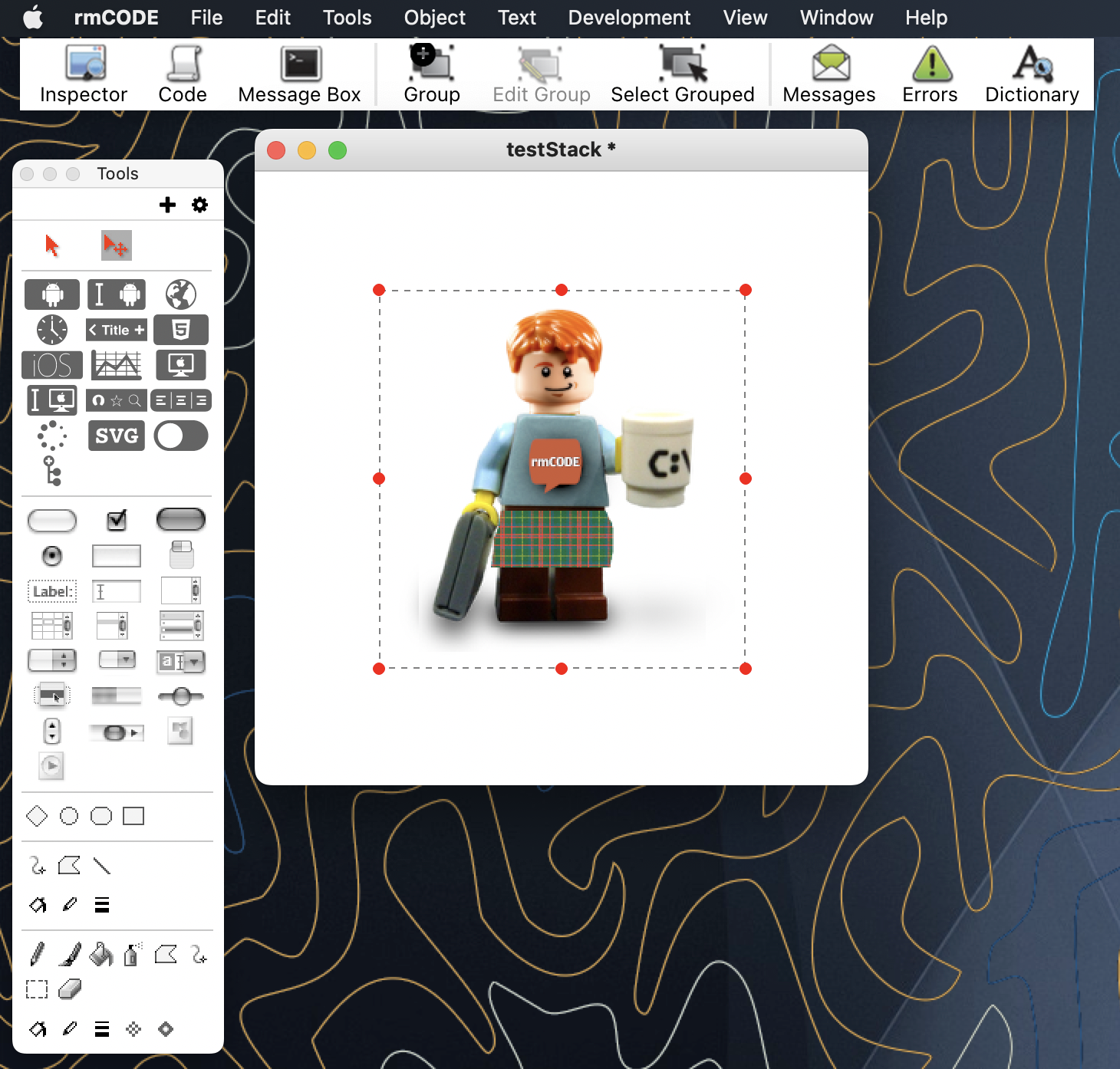Add the Browser globe widget
Screen dimensions: 1120x1069
(x=181, y=294)
